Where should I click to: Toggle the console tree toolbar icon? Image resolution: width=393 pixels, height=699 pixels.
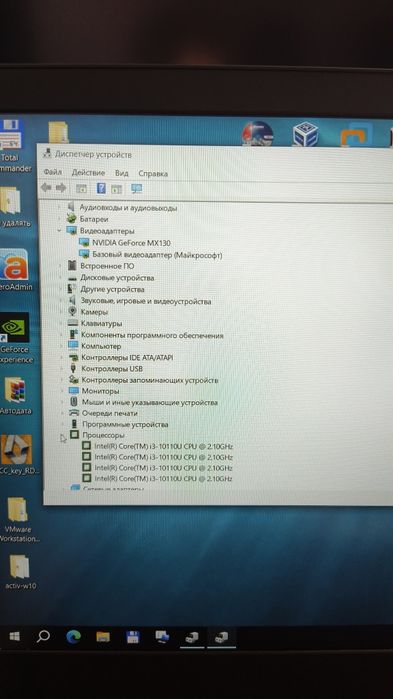pyautogui.click(x=81, y=189)
